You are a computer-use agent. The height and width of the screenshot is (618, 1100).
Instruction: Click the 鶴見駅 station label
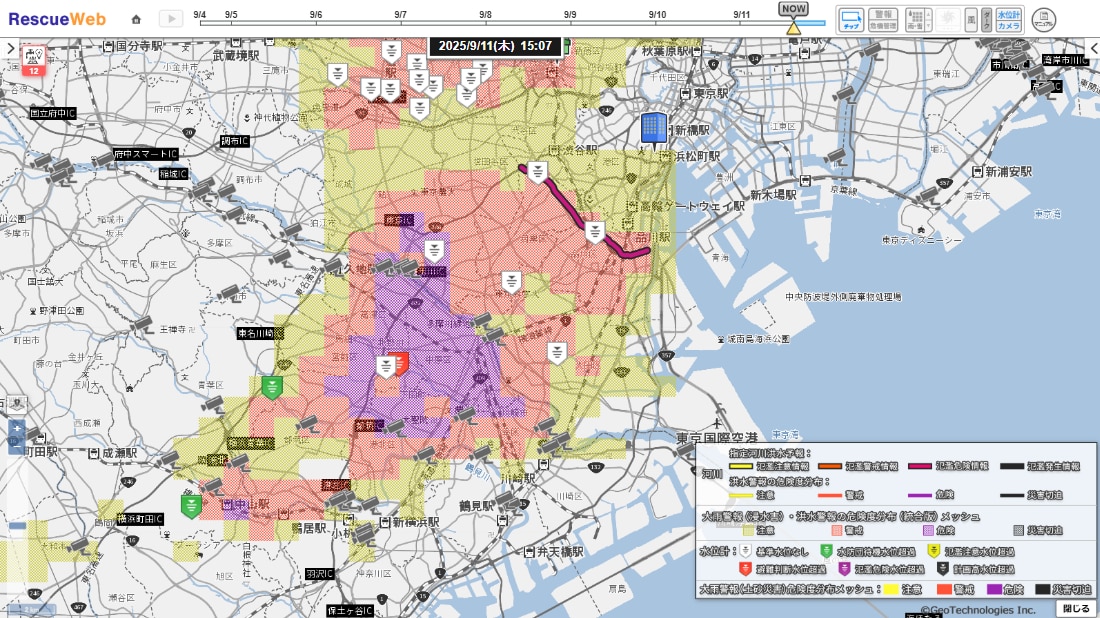tap(475, 506)
